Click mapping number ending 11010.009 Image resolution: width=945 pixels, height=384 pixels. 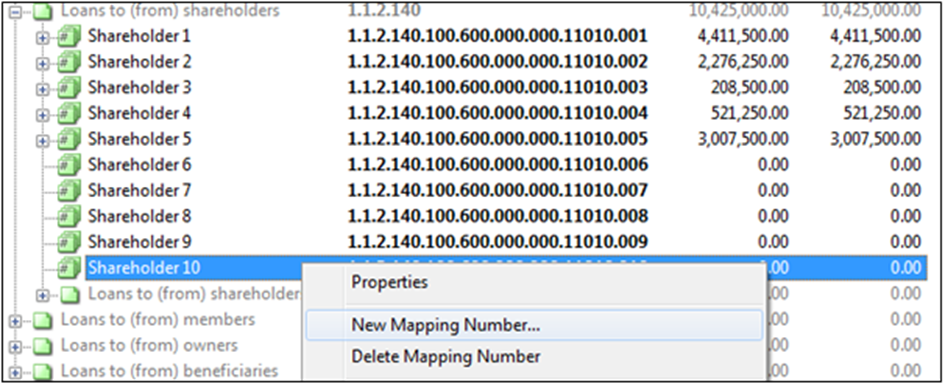coord(497,241)
